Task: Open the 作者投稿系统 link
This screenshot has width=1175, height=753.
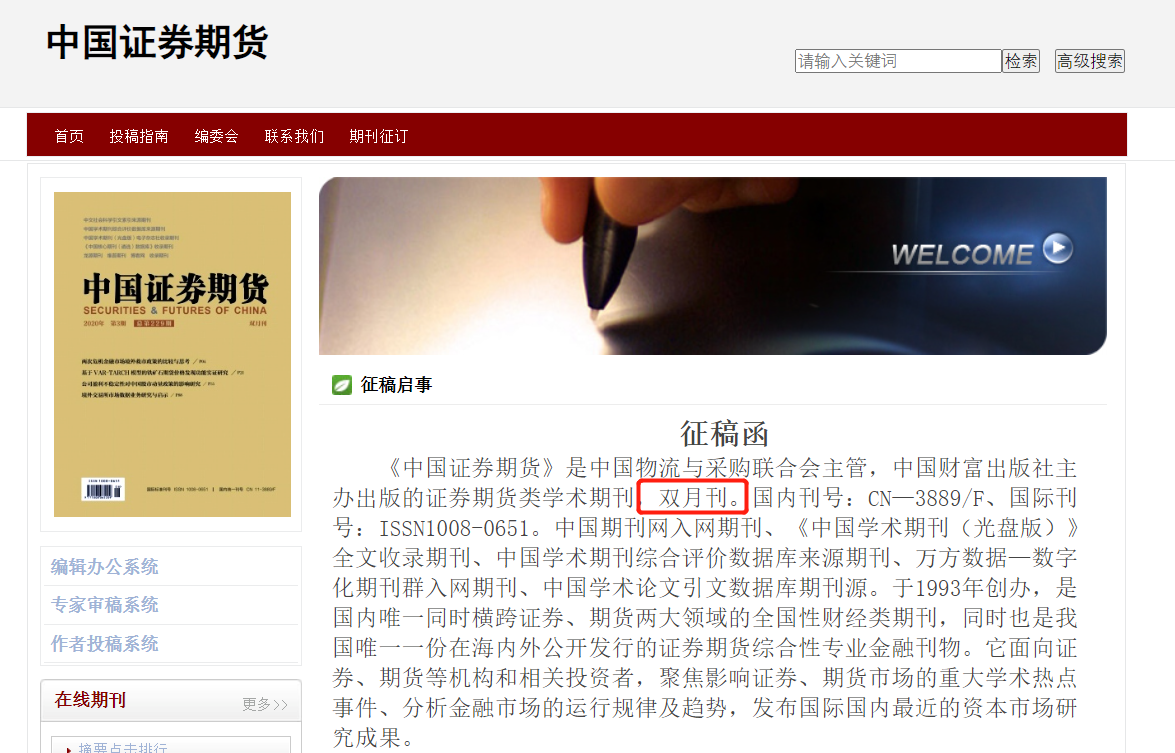Action: (x=104, y=644)
